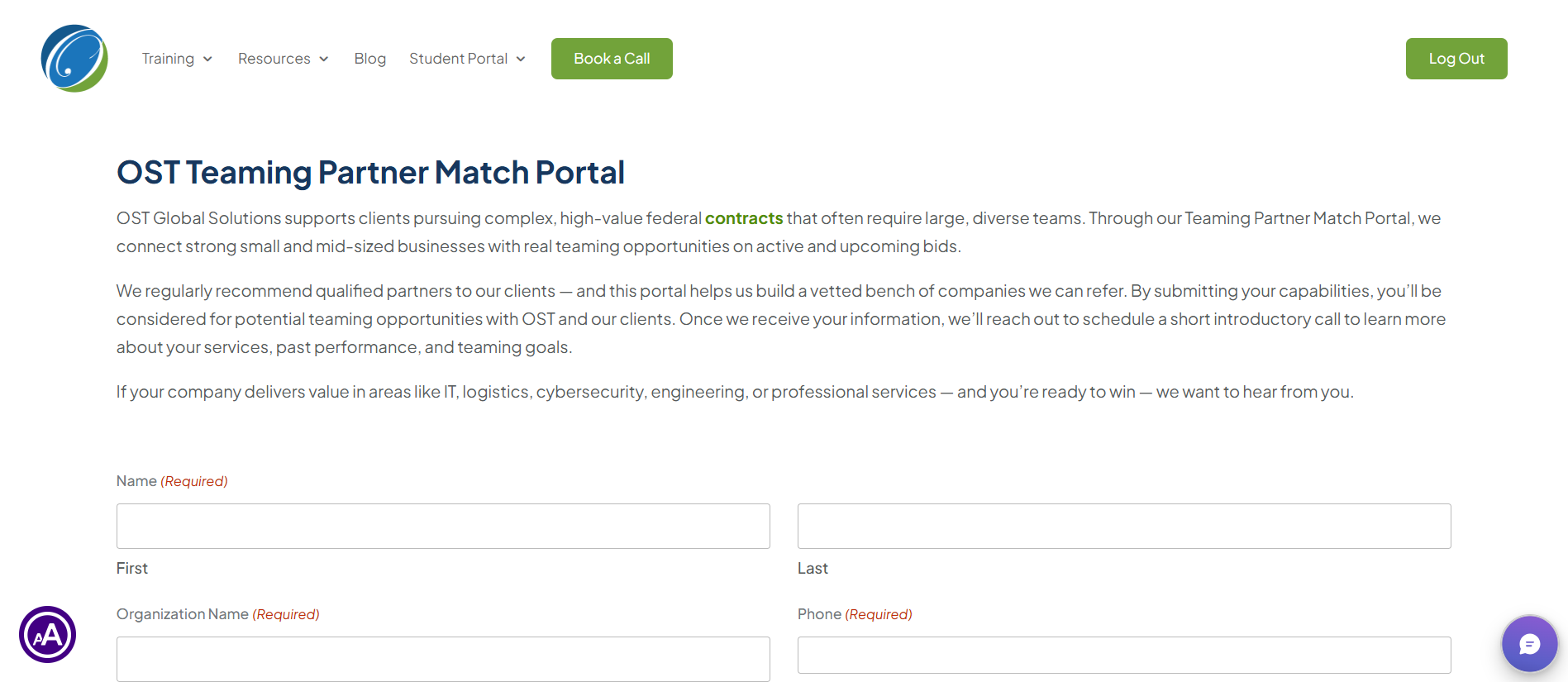
Task: Click the Student Portal menu label
Action: (458, 59)
